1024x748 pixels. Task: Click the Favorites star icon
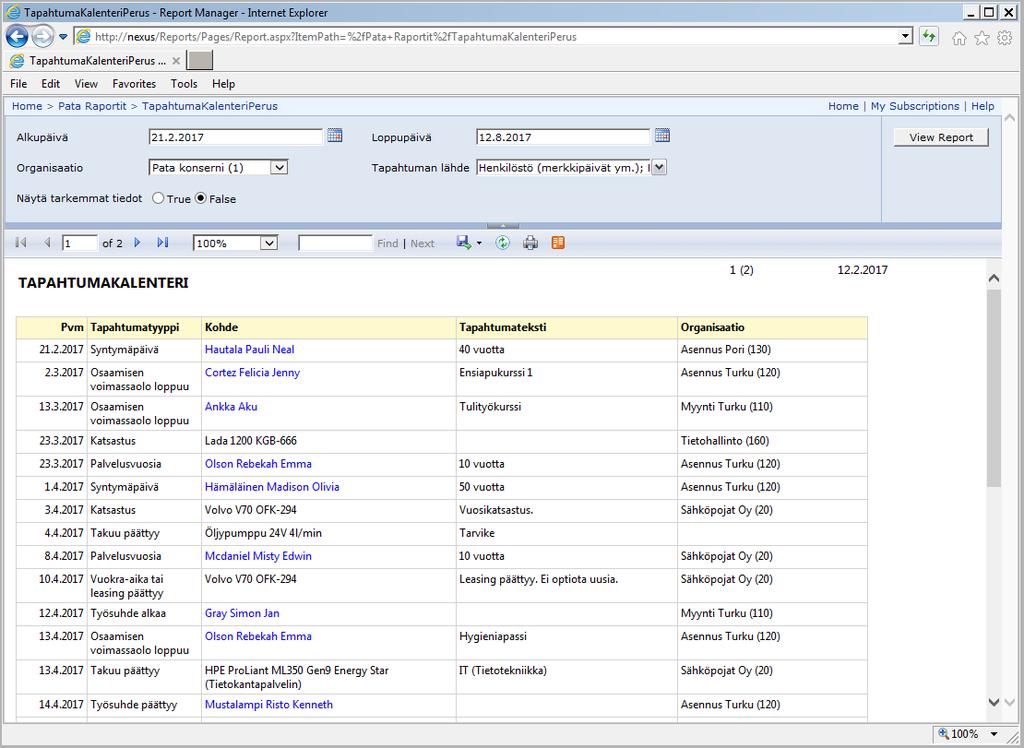click(x=982, y=38)
